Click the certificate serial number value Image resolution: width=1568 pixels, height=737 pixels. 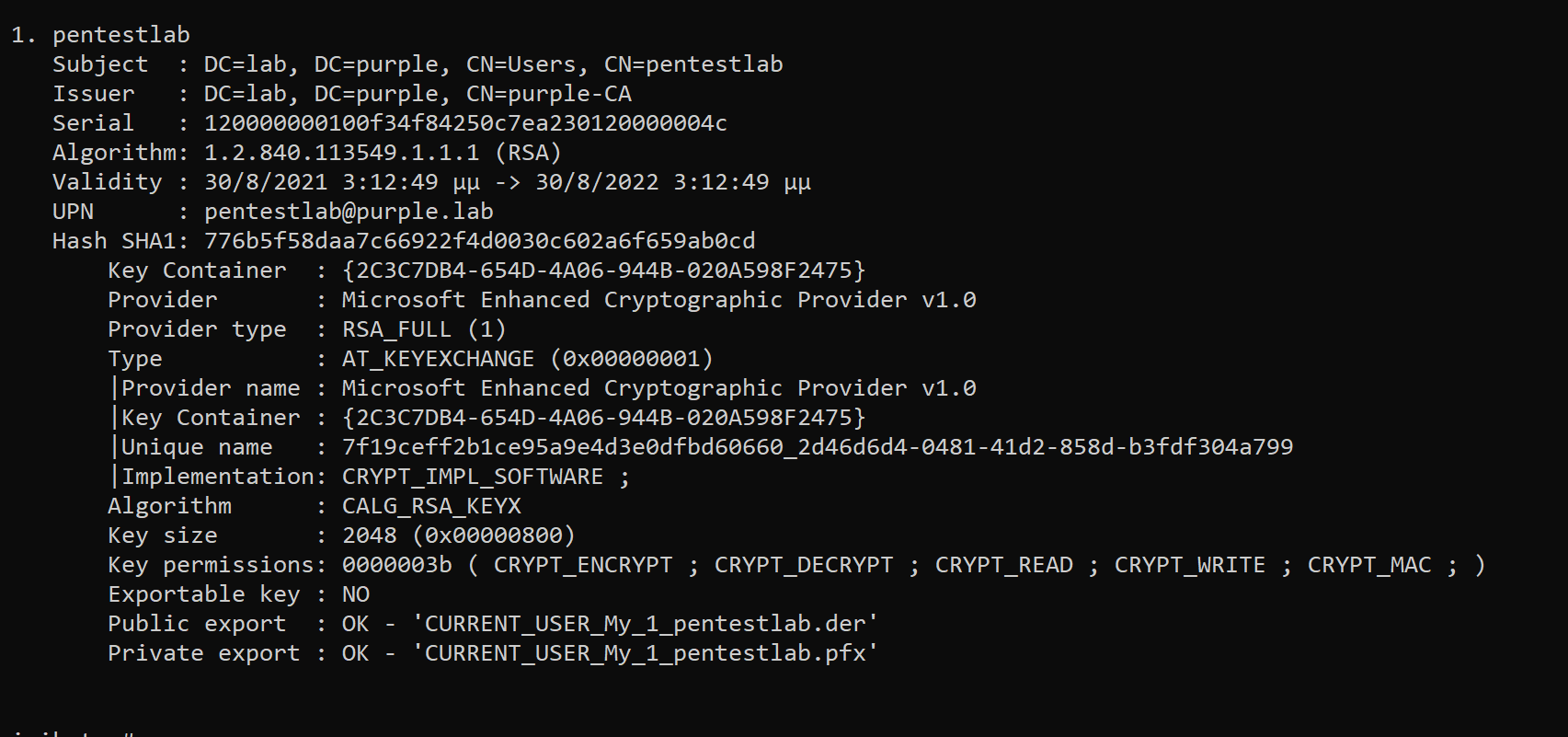(465, 123)
